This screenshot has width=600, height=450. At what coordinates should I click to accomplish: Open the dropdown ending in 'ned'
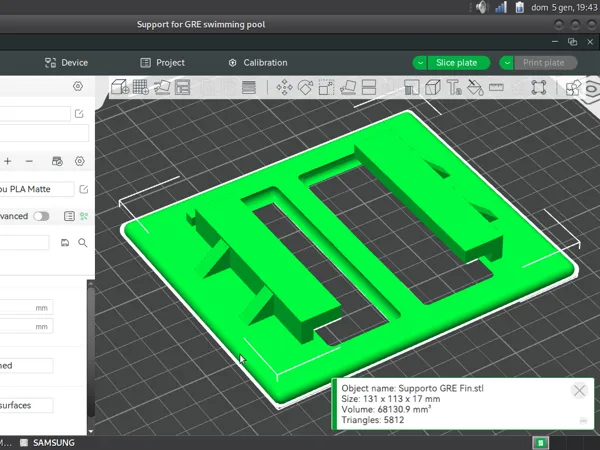[26, 365]
